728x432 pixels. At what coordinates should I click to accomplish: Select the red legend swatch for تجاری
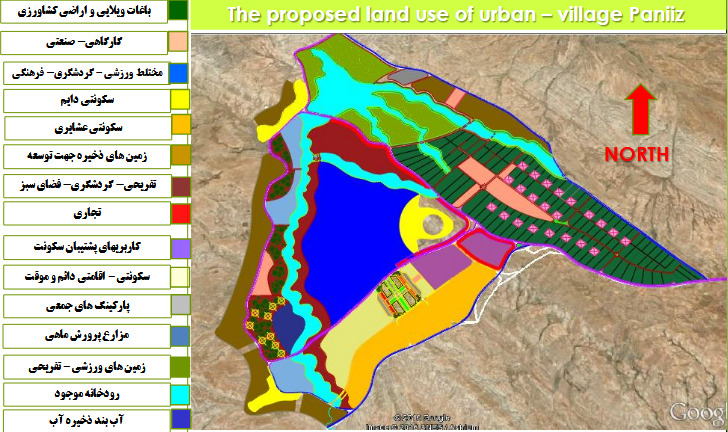click(180, 213)
